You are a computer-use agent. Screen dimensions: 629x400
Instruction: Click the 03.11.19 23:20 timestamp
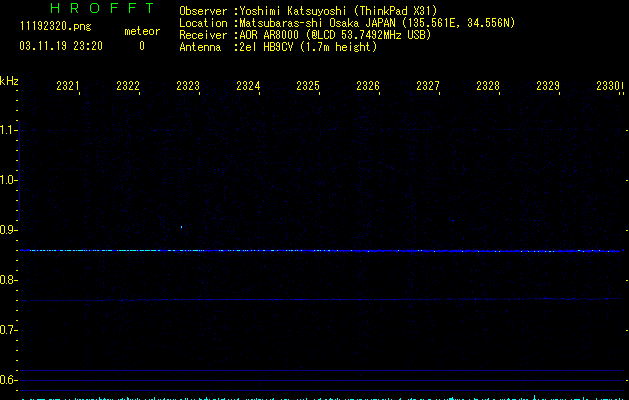61,46
